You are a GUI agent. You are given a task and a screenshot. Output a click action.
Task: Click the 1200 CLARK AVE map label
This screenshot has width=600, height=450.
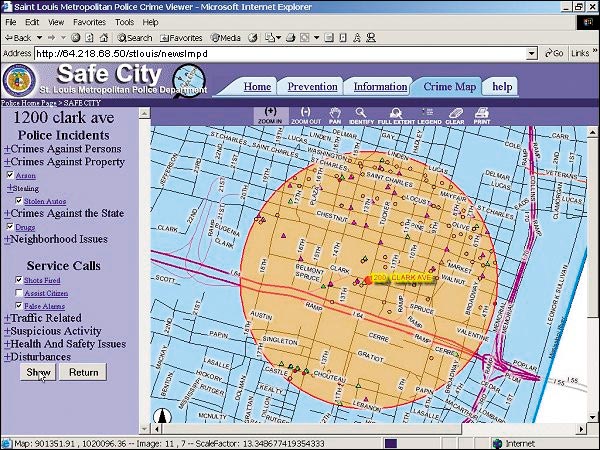pos(402,278)
